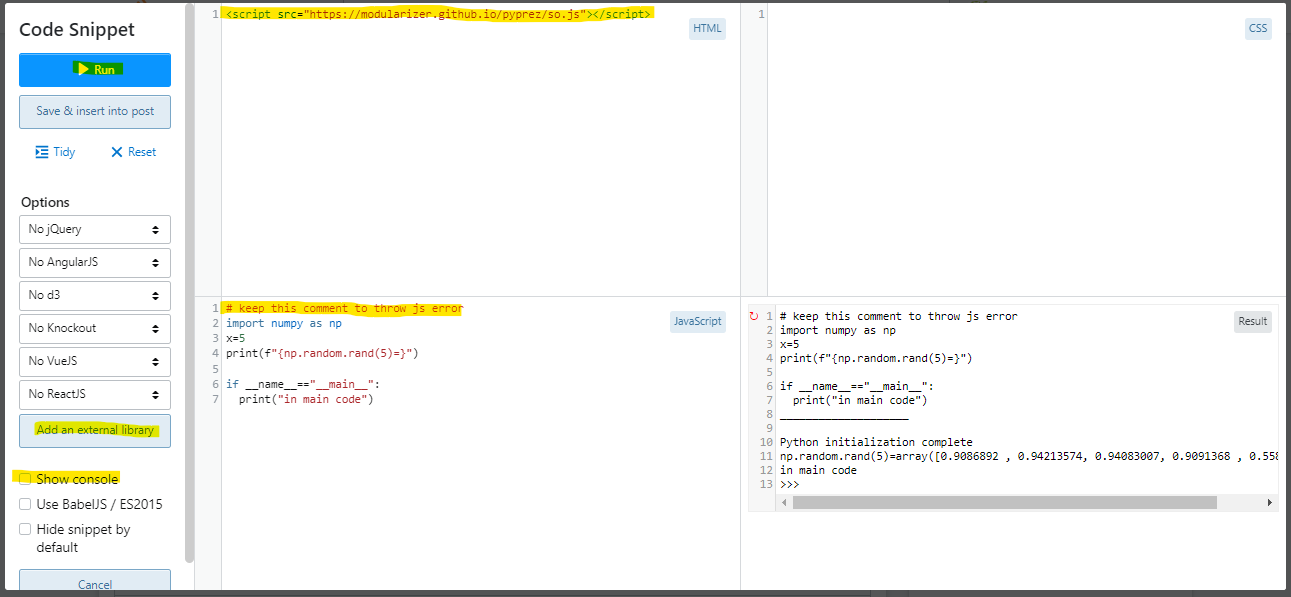Open the No VueJS dropdown

point(95,361)
